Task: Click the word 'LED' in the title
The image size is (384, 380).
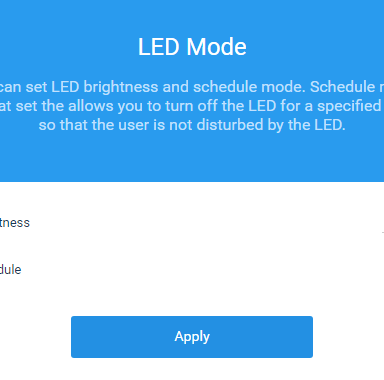Action: (x=159, y=47)
